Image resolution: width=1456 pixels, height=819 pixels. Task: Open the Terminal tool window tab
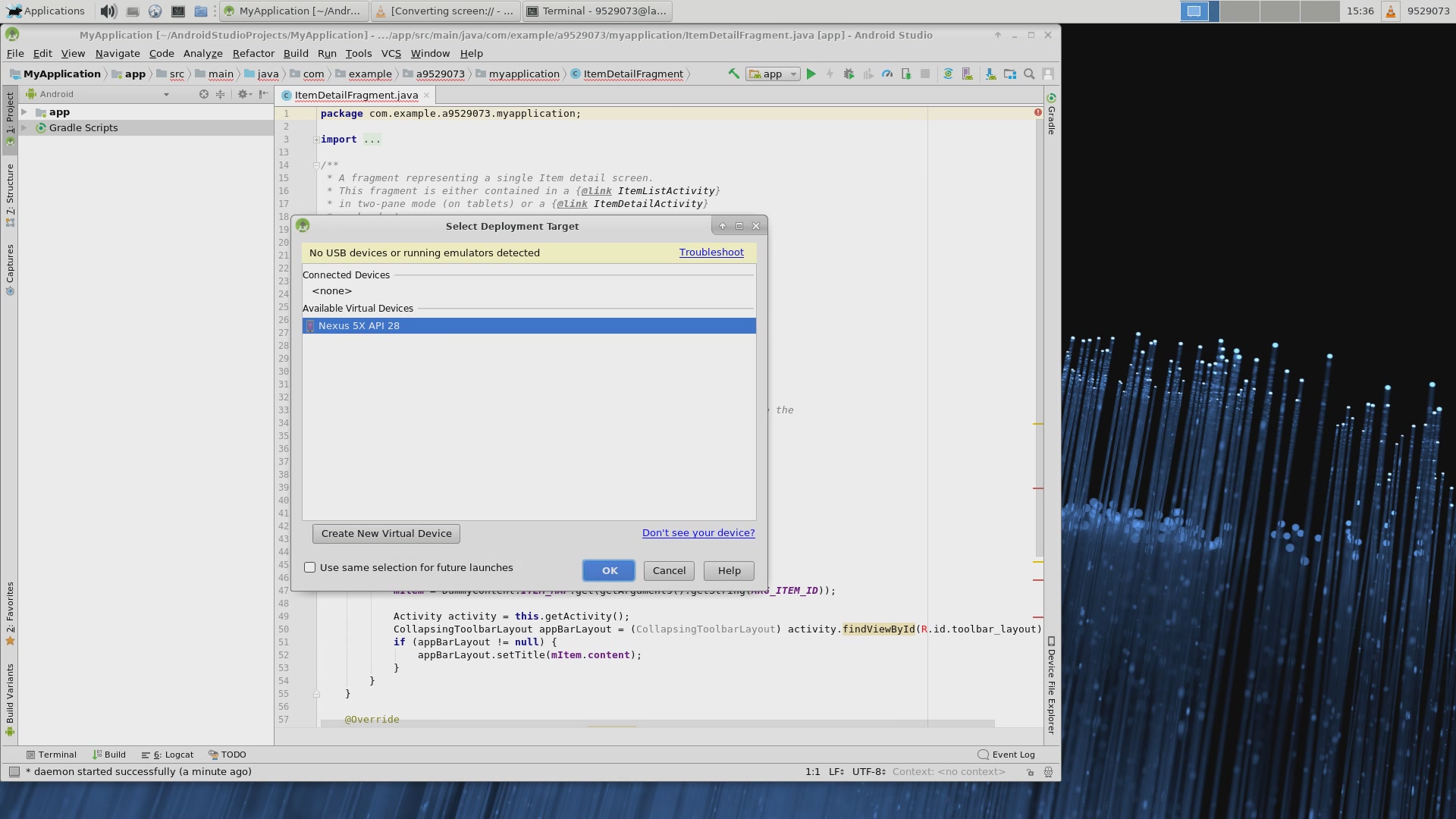coord(52,755)
